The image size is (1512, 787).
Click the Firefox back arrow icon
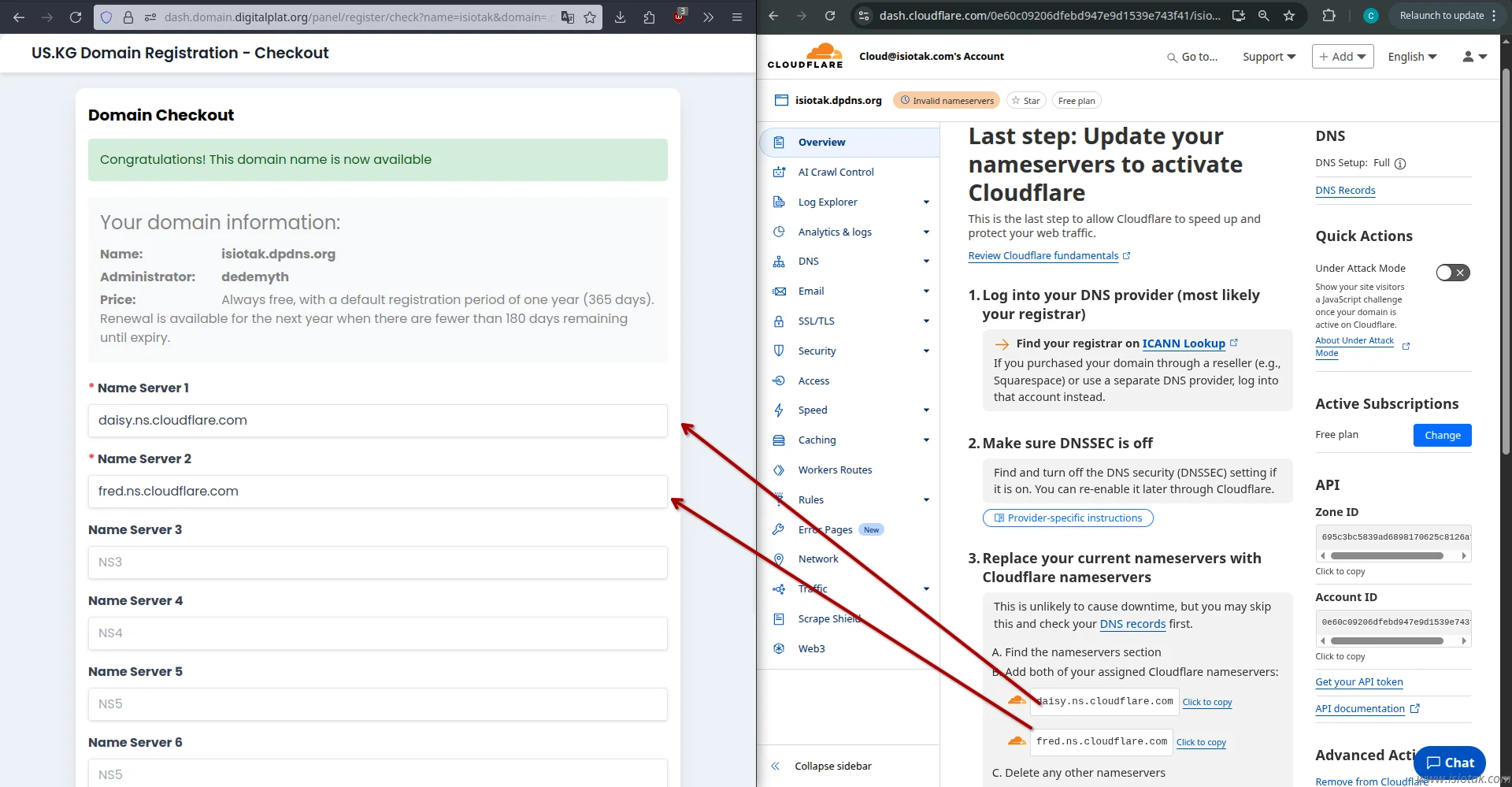pyautogui.click(x=19, y=17)
